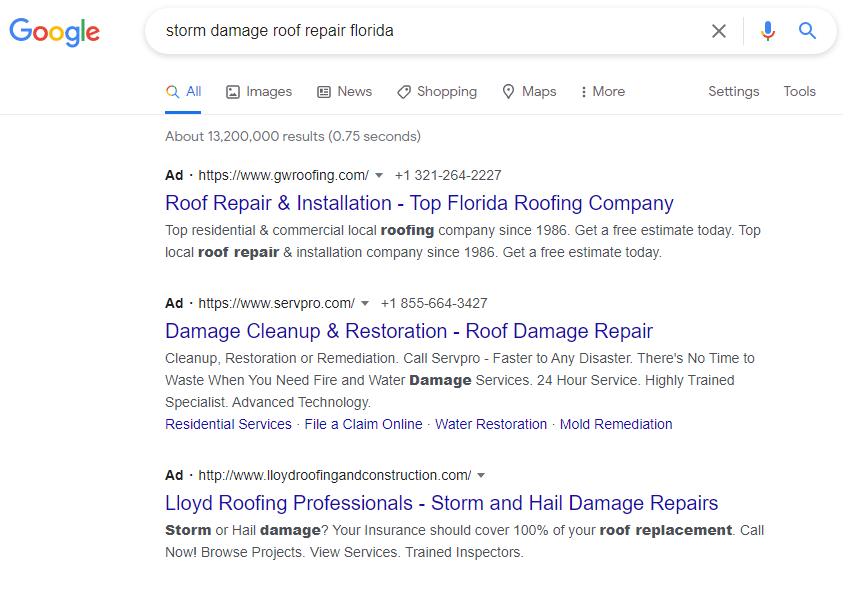This screenshot has width=843, height=589.
Task: Click the blue search magnifier icon
Action: [807, 31]
